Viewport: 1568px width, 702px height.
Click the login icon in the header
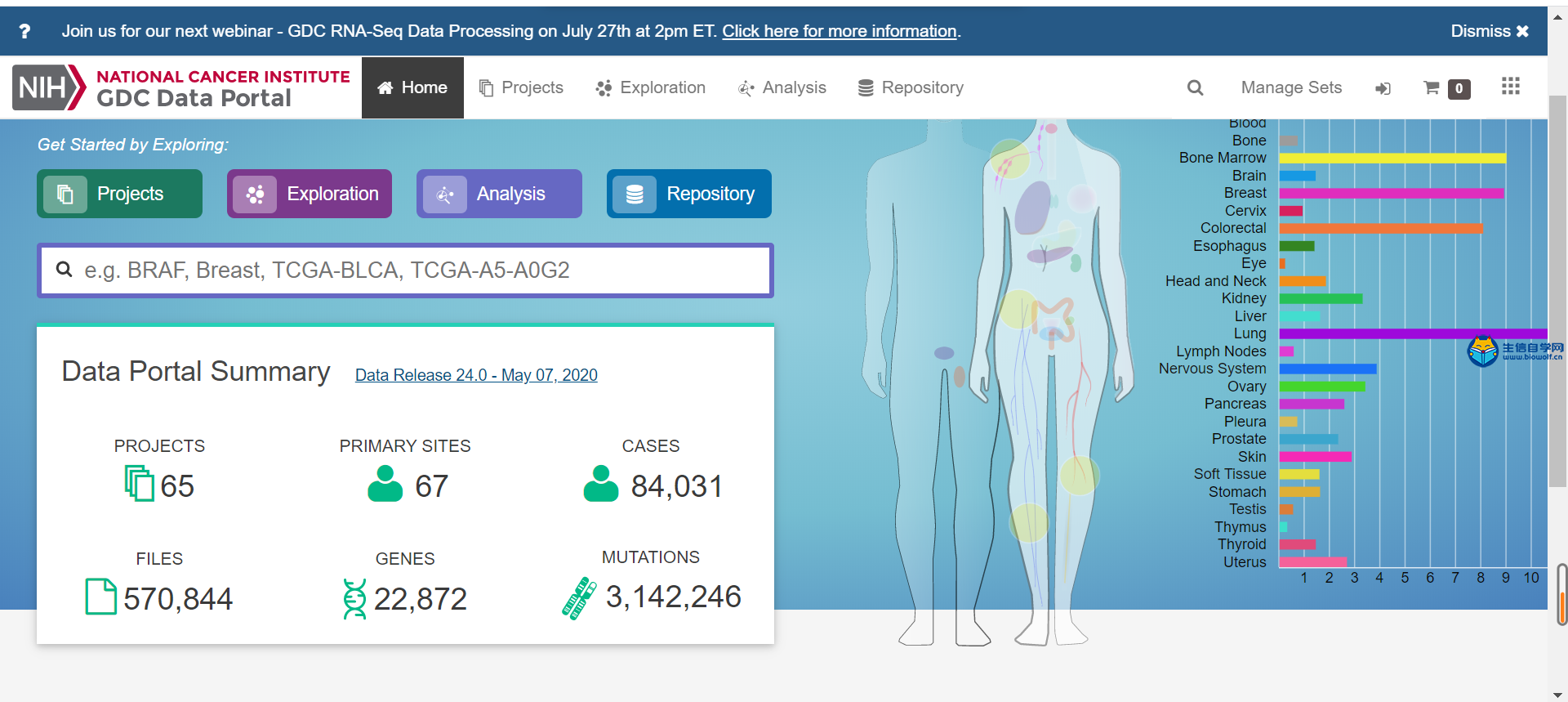pyautogui.click(x=1383, y=88)
